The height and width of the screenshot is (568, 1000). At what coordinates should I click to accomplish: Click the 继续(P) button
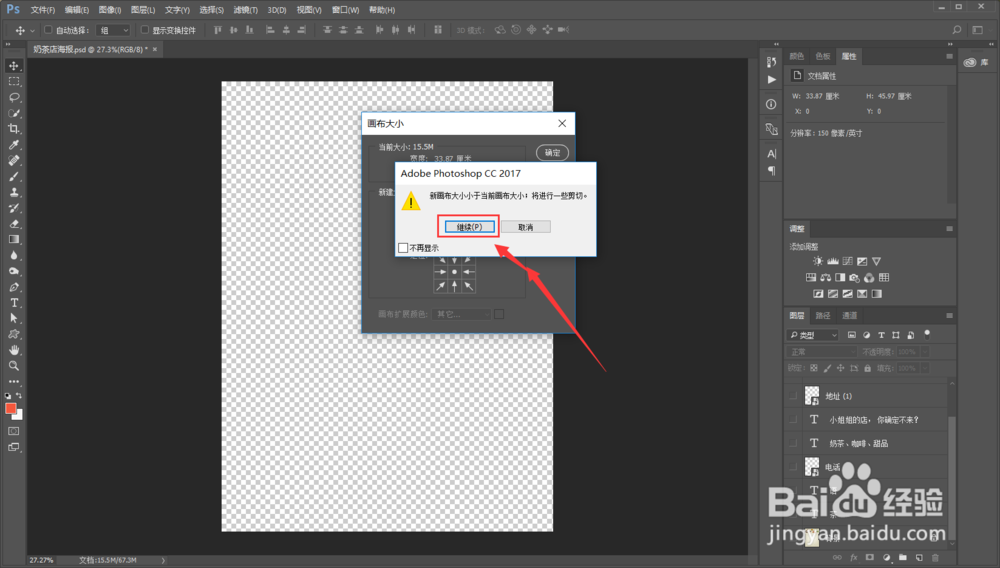469,227
